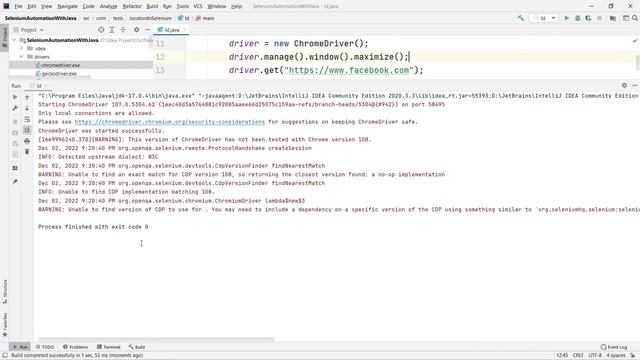
Task: Collapse the SeleniumAutomationWithJava root node
Action: tap(14, 40)
